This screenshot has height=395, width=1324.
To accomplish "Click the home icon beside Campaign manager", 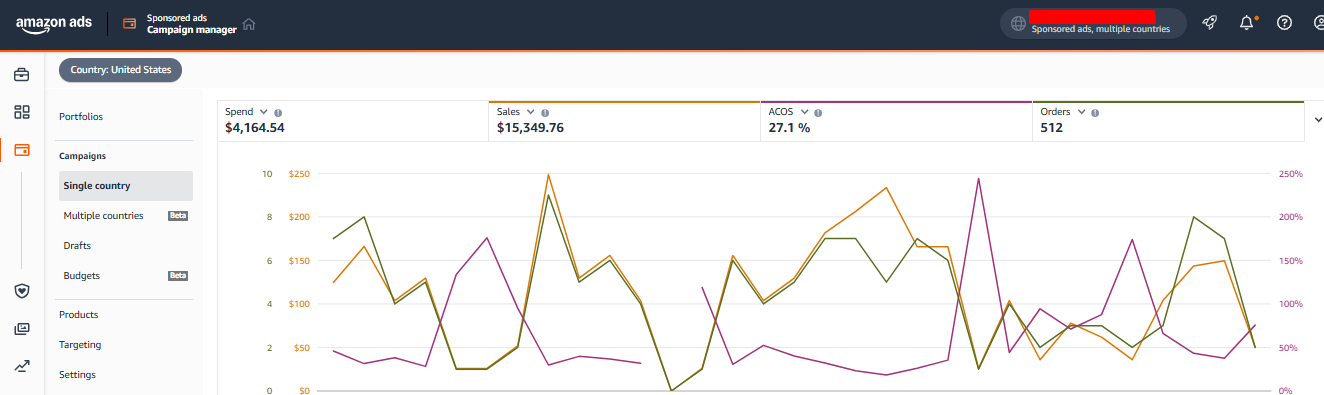I will pos(249,24).
